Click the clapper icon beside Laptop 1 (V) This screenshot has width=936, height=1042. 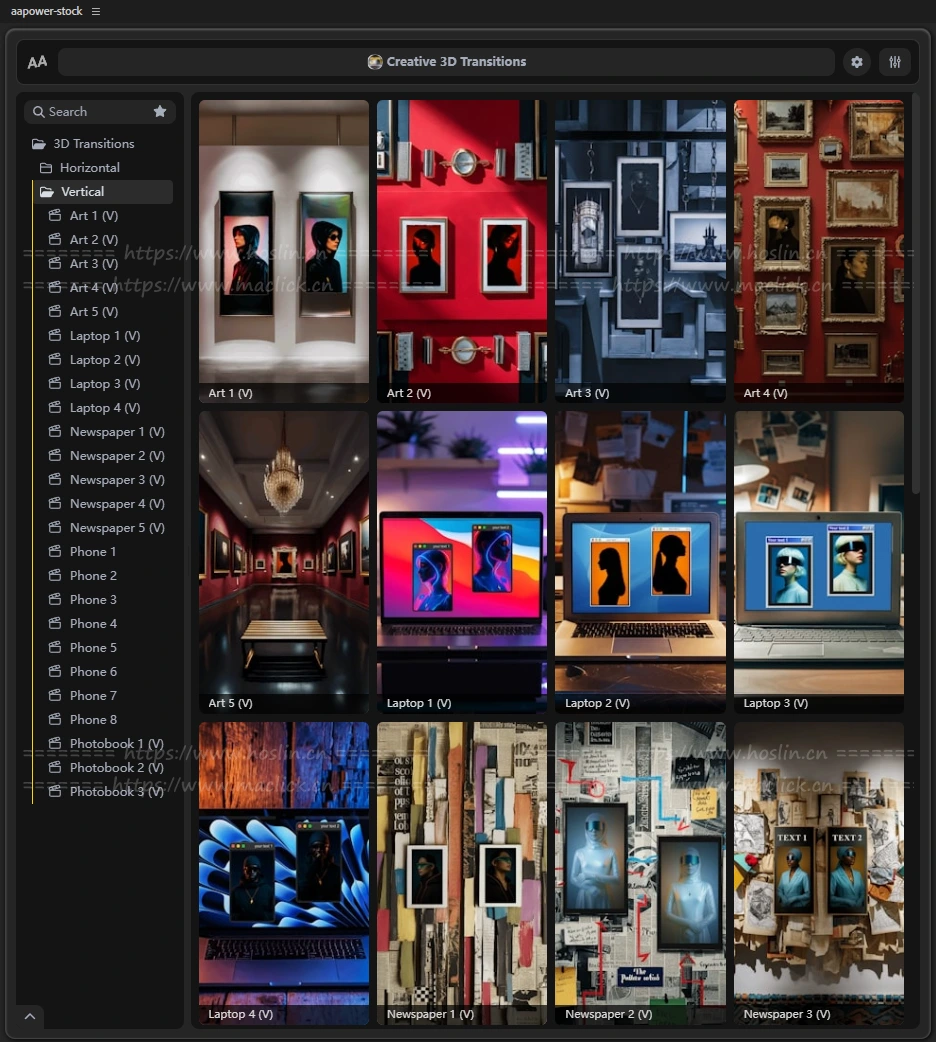tap(55, 335)
